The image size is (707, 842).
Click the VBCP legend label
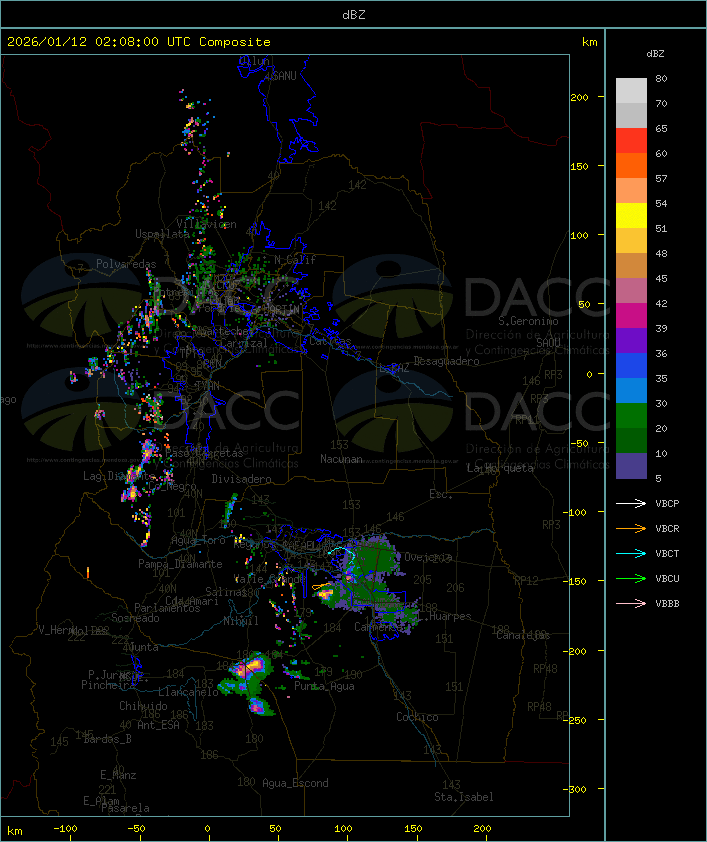[x=667, y=503]
